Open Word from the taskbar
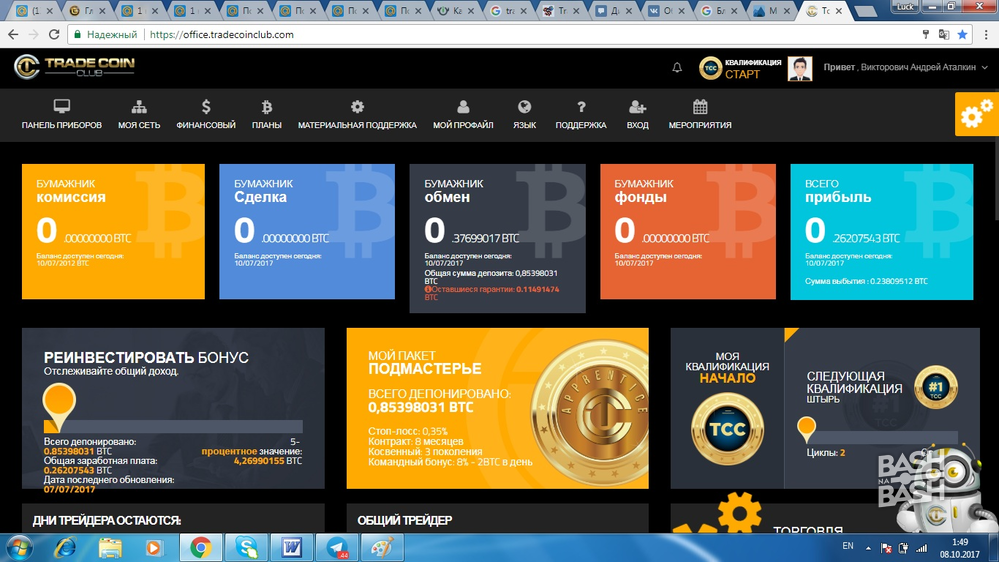Viewport: 999px width, 562px height. (292, 547)
